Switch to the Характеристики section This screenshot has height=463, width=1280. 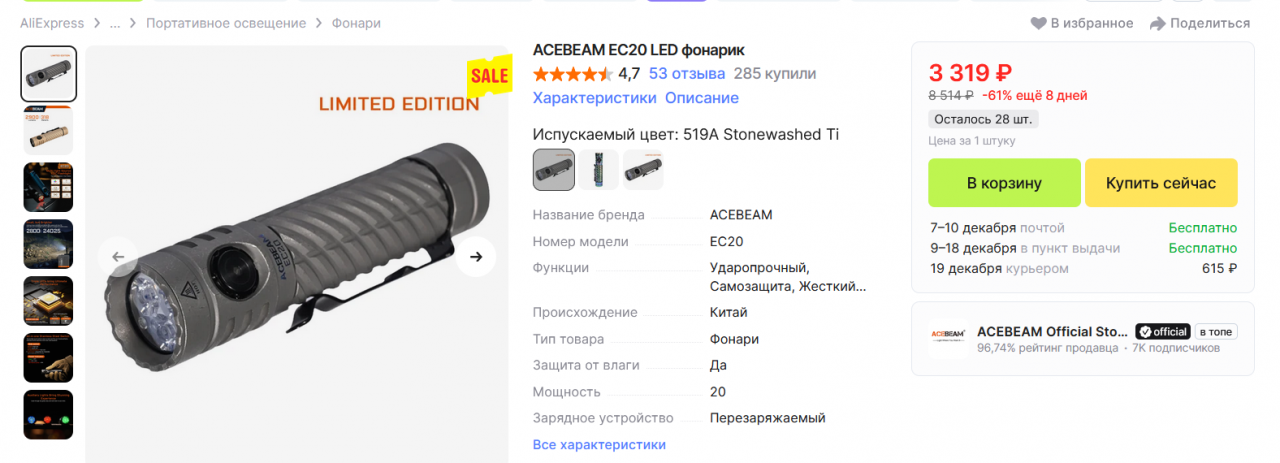click(x=595, y=98)
